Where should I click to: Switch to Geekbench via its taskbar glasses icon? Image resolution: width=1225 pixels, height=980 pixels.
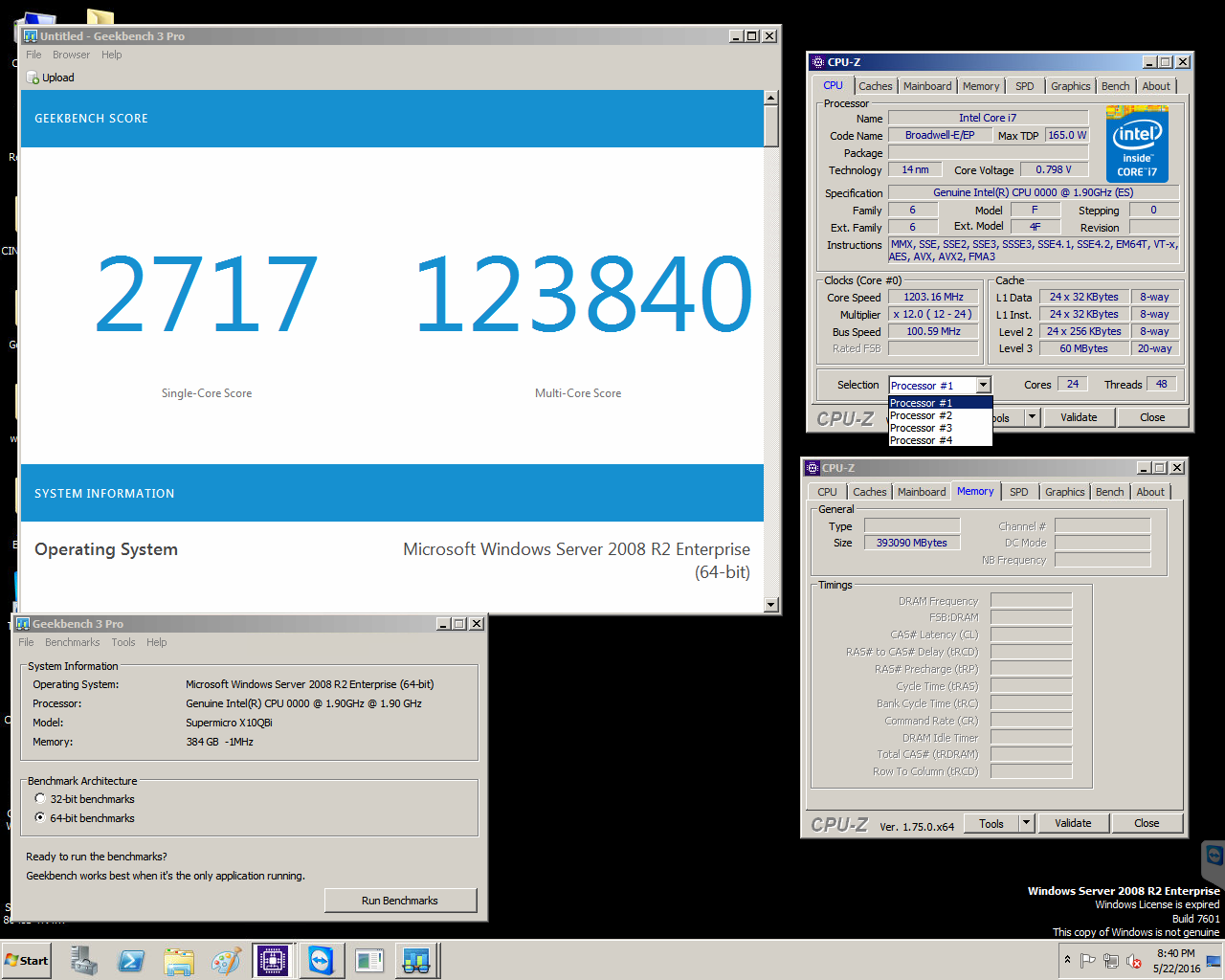click(416, 961)
